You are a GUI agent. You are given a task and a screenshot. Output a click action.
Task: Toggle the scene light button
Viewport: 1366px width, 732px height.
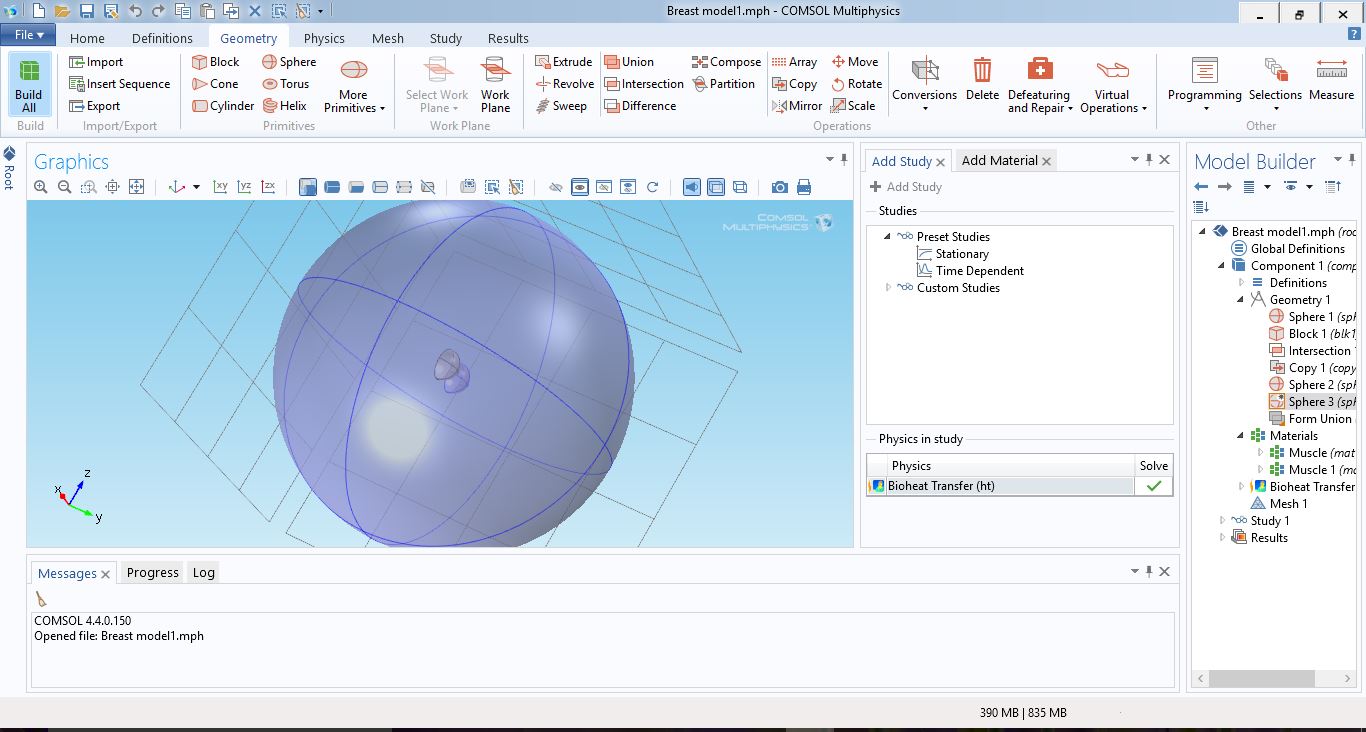pos(692,187)
